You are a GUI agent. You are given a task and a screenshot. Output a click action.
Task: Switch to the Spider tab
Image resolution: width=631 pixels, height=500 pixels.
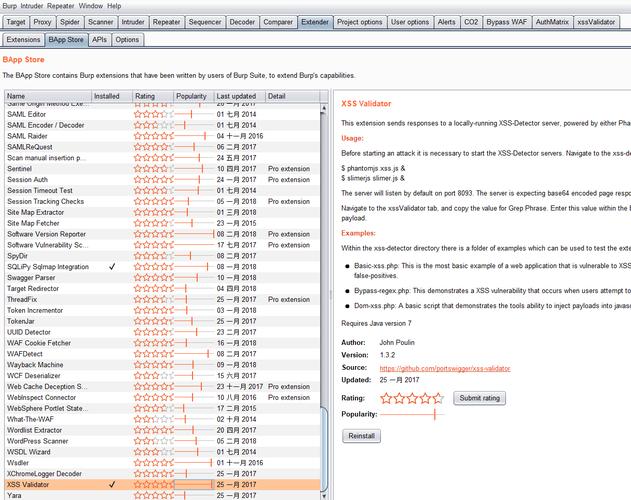coord(70,22)
